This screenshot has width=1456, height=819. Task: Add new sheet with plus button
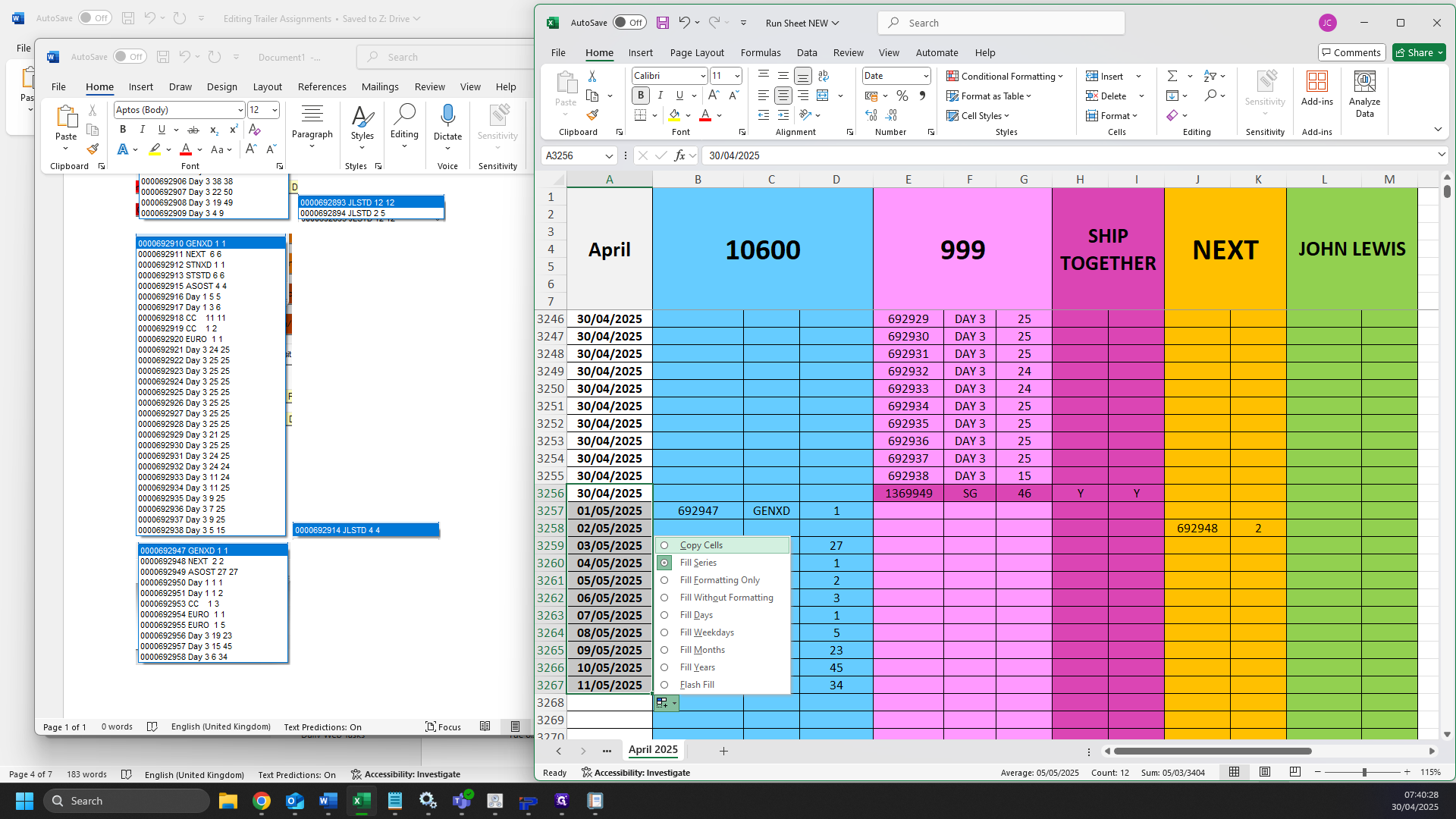click(x=723, y=751)
